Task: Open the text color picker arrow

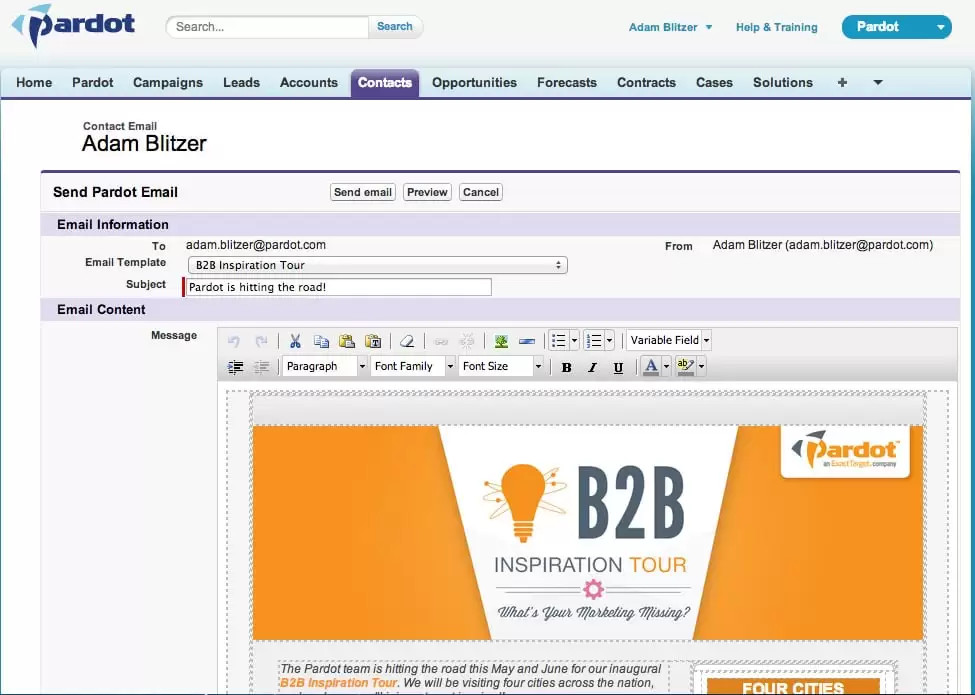Action: [666, 367]
